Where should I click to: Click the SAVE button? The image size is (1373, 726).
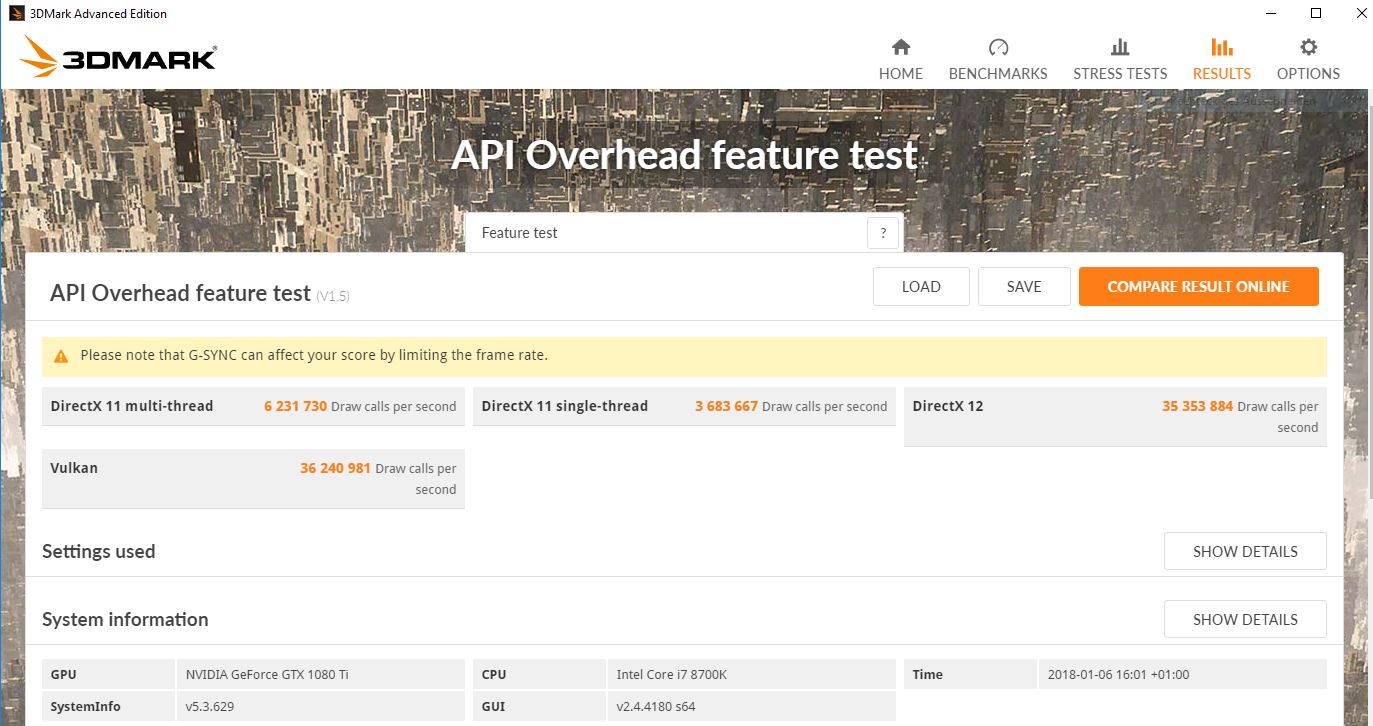click(1024, 286)
